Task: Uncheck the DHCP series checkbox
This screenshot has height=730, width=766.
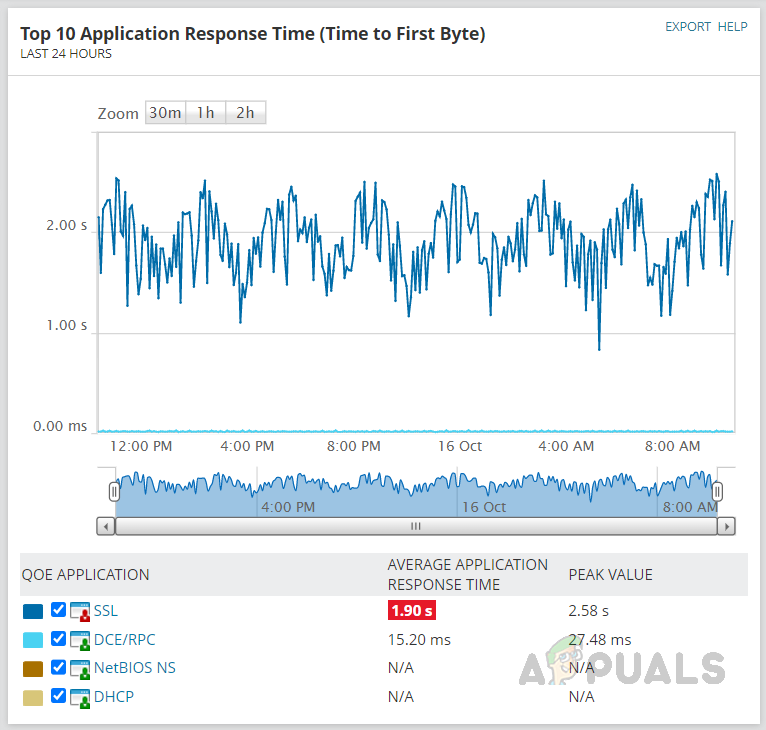Action: [x=58, y=696]
